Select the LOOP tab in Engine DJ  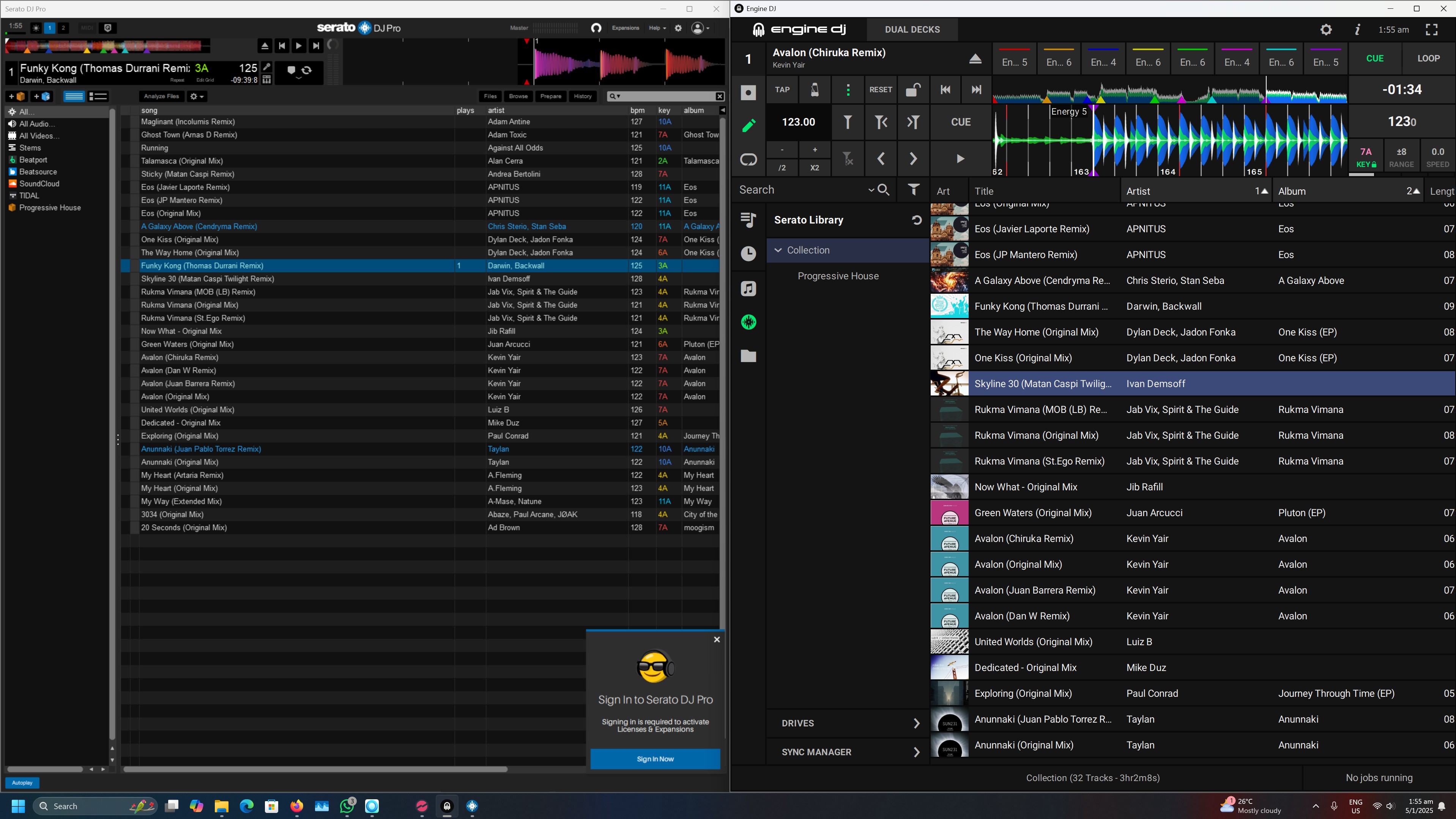pos(1428,58)
